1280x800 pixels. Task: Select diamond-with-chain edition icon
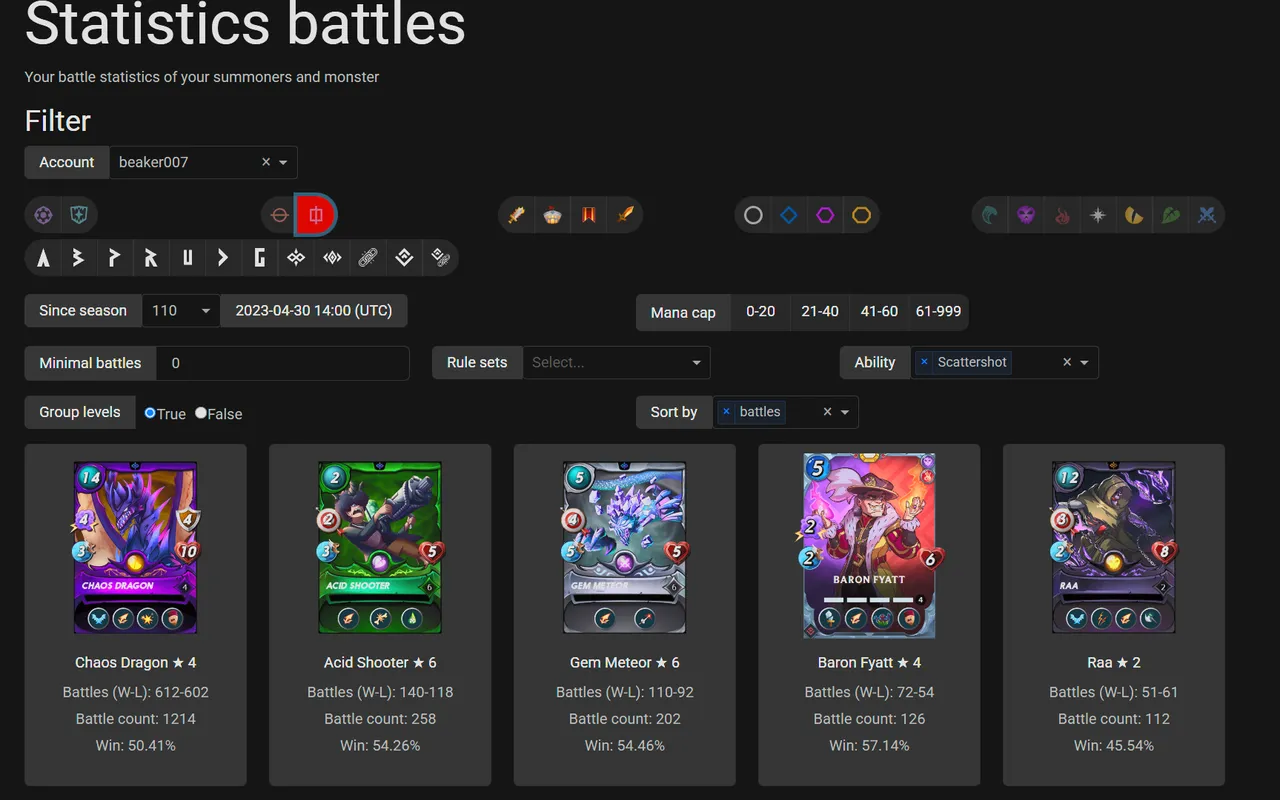(x=440, y=258)
